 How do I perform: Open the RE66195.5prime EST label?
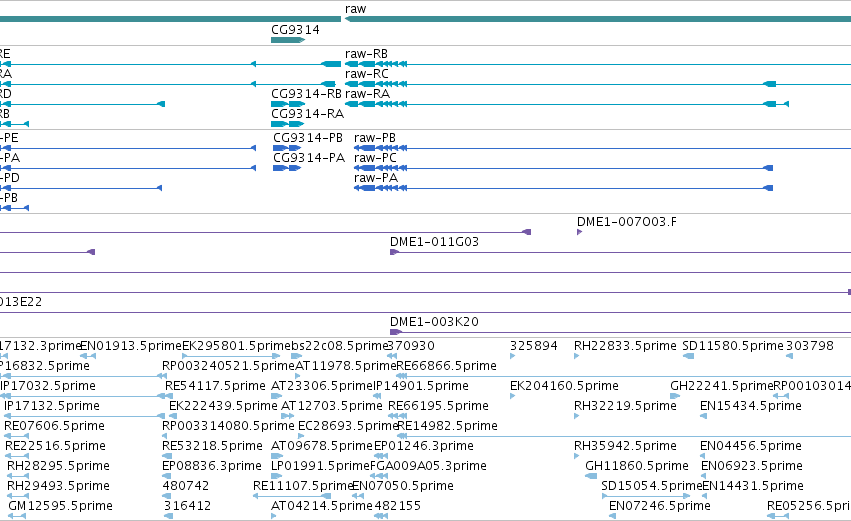coord(439,406)
